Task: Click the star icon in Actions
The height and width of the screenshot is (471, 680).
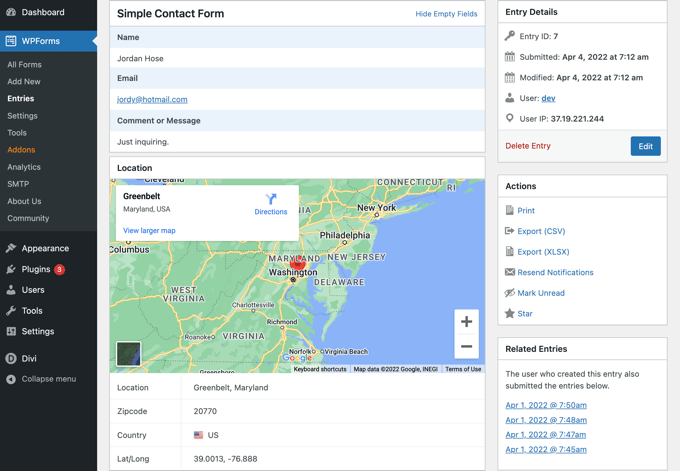Action: [510, 314]
